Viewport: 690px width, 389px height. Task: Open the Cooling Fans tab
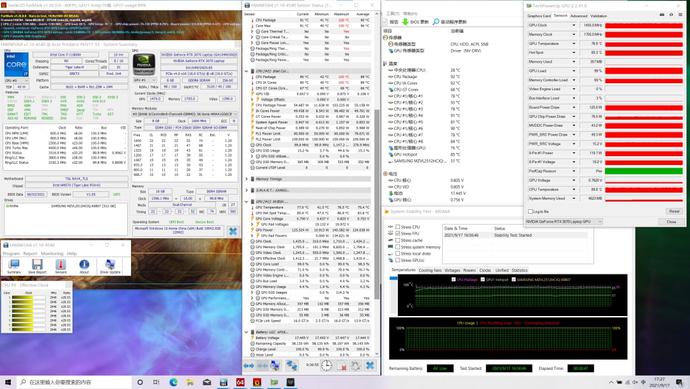pos(430,270)
